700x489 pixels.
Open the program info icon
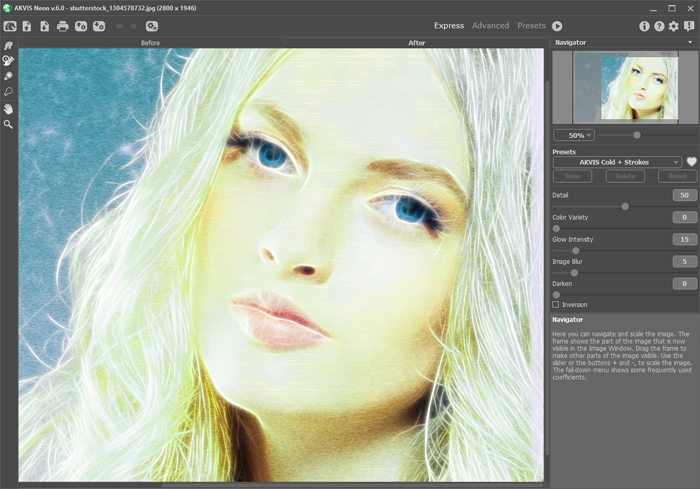point(644,26)
